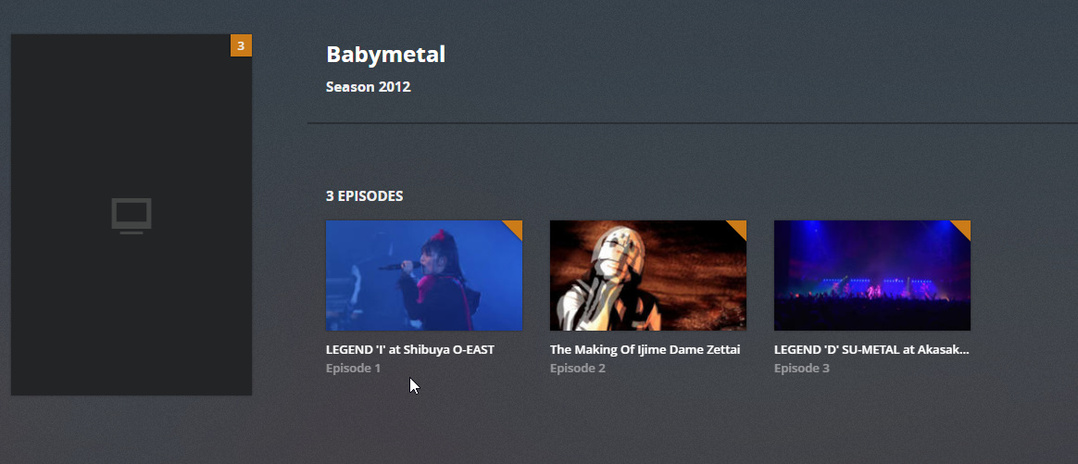Click the TV placeholder icon in season poster
Viewport: 1078px width, 464px height.
pyautogui.click(x=131, y=216)
